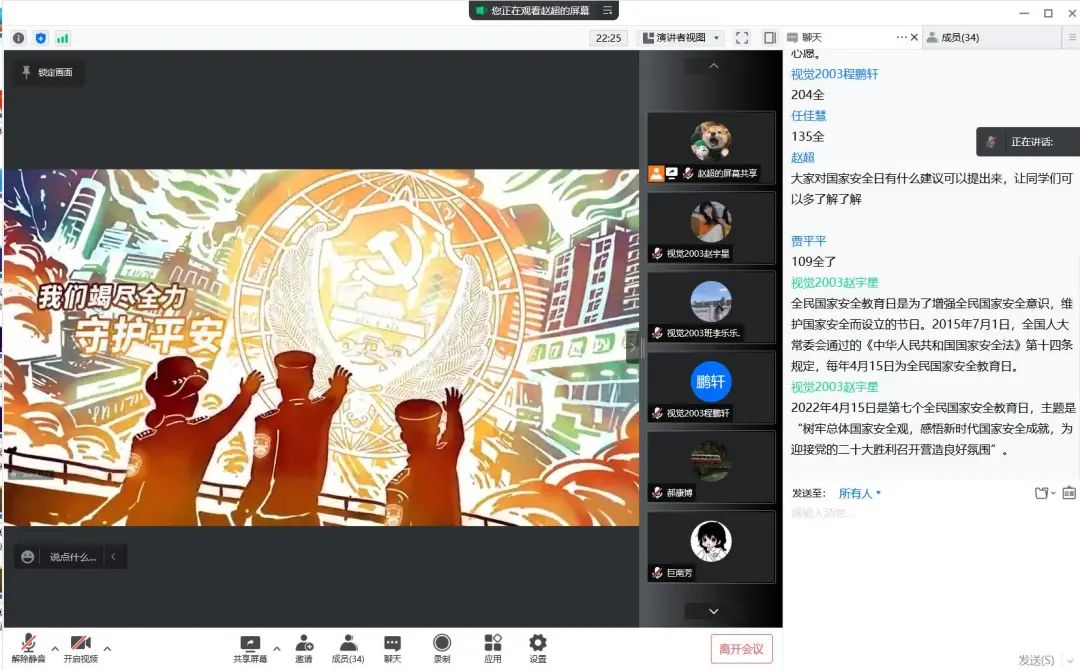Click the 正在讲话 speaking indicator
This screenshot has height=670, width=1080.
[x=1028, y=142]
